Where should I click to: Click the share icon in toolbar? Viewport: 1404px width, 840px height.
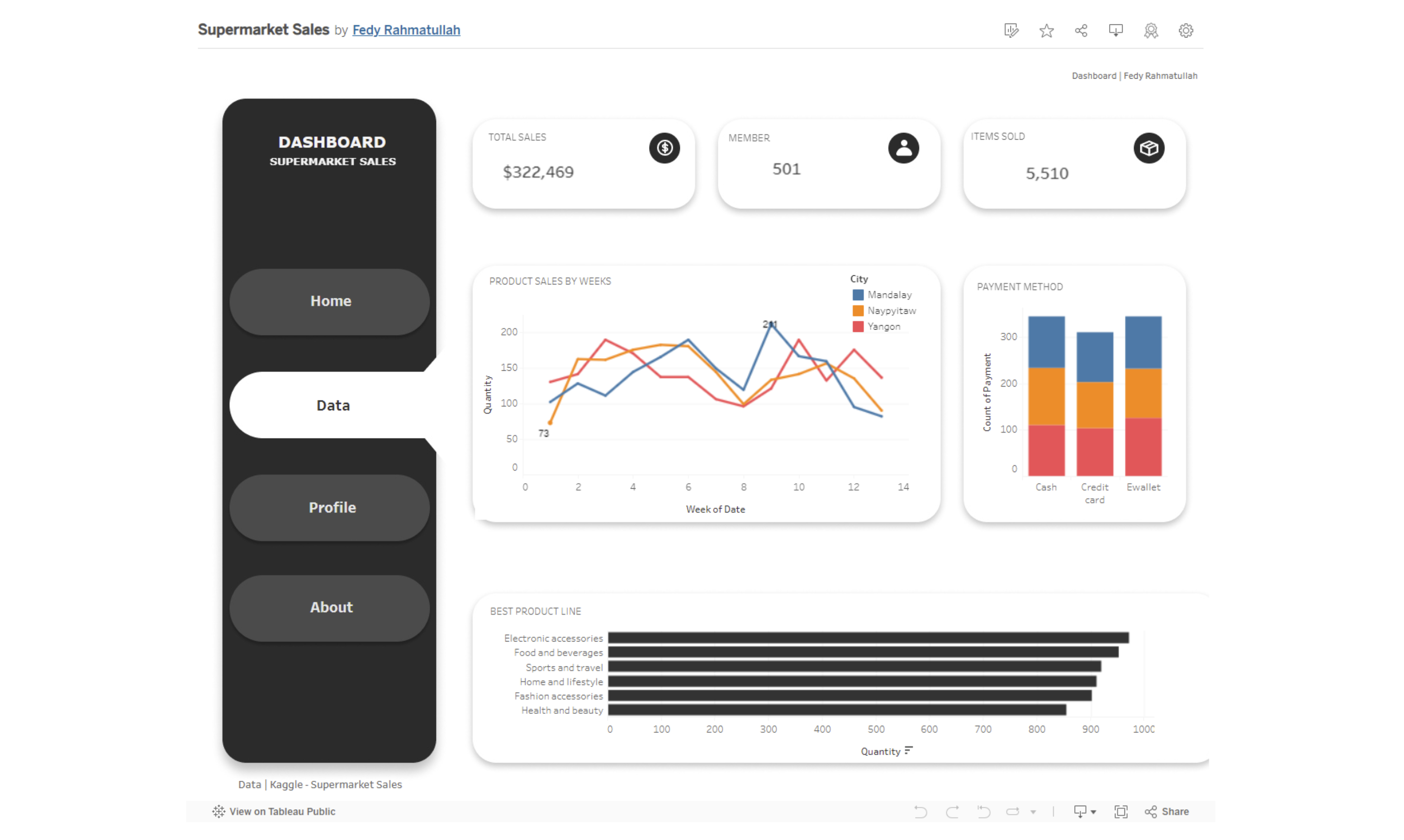(1079, 30)
